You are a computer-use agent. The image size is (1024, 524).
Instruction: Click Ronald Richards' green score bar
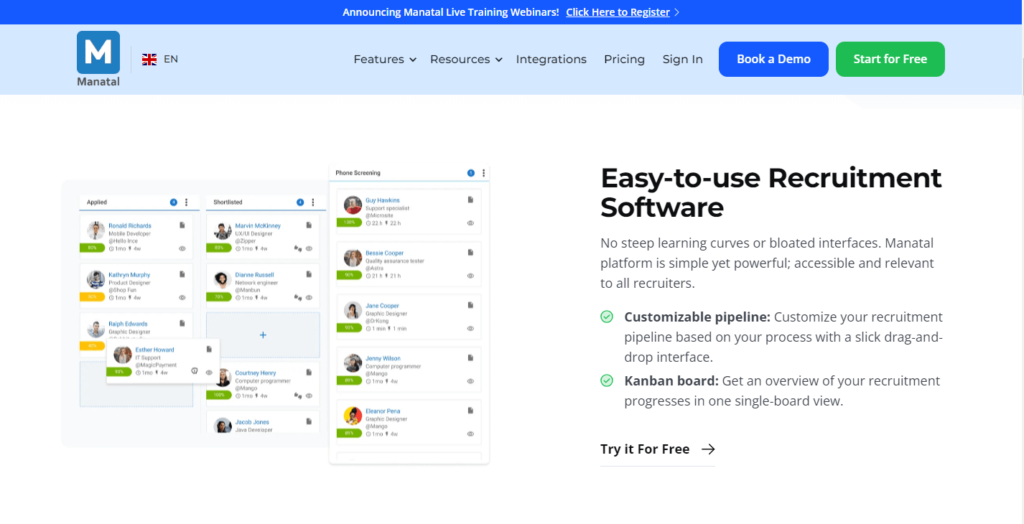pos(92,248)
